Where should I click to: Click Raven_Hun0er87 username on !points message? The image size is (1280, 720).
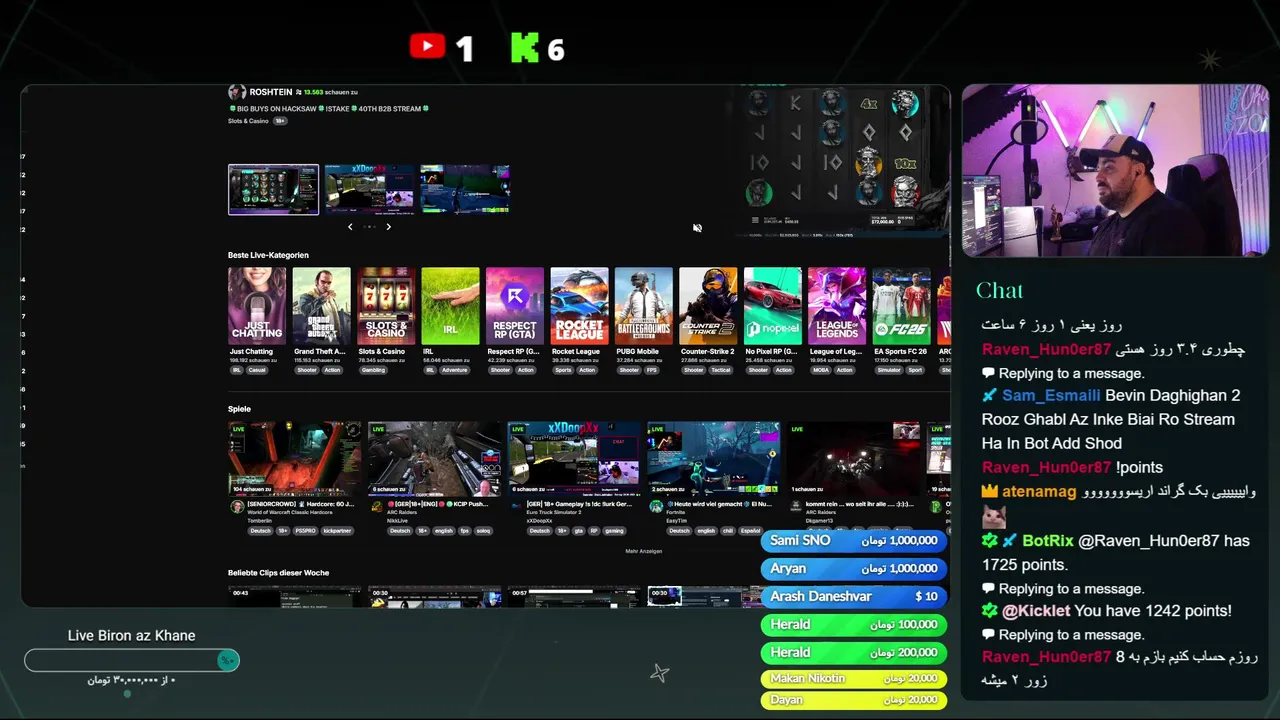pyautogui.click(x=1046, y=467)
